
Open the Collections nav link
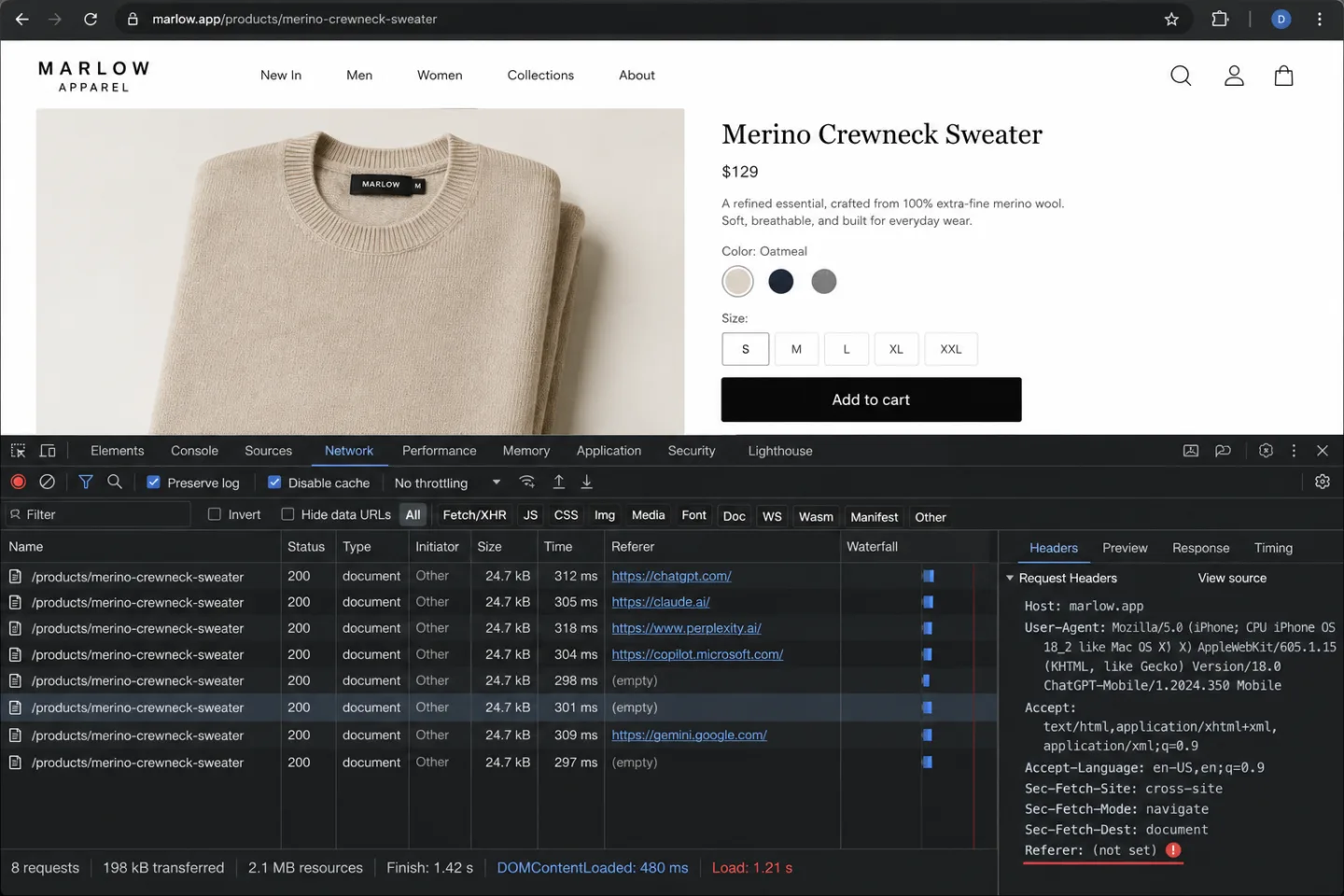tap(540, 76)
